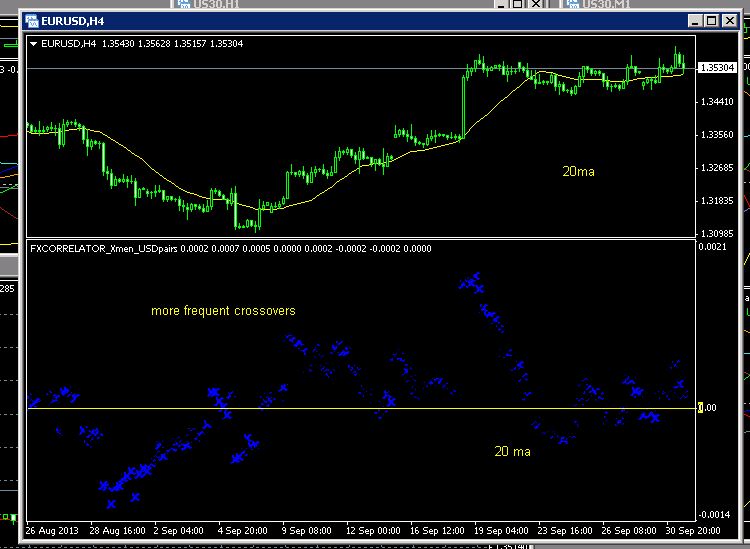Click the 1.32685 price scale value
Screen dimensions: 750x549
click(717, 168)
